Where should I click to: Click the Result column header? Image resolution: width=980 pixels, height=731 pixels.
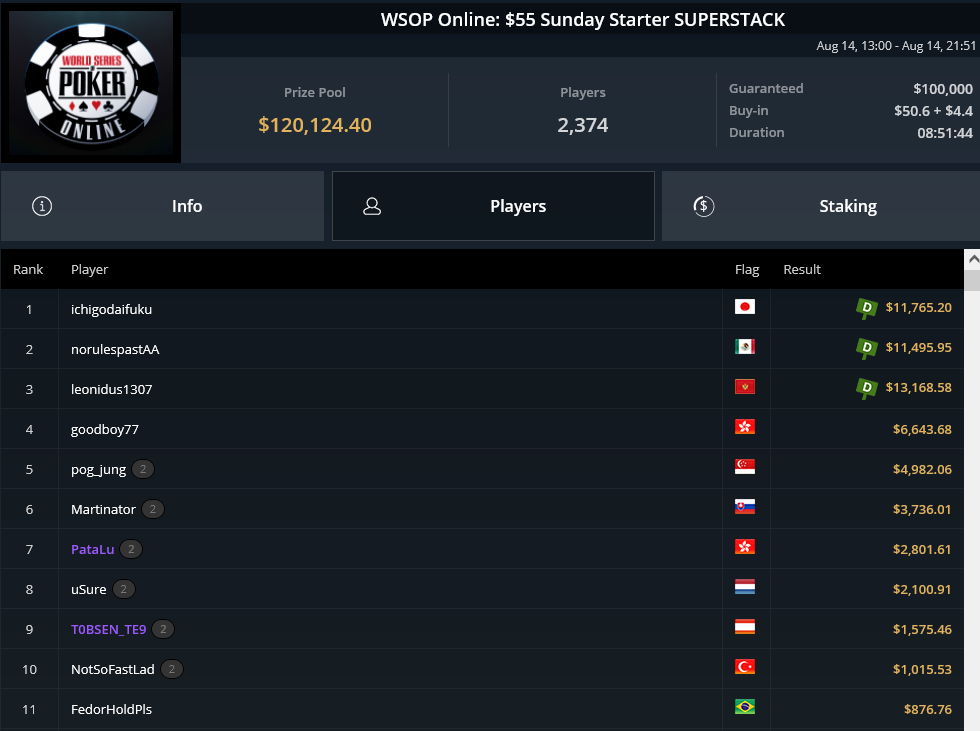tap(802, 269)
